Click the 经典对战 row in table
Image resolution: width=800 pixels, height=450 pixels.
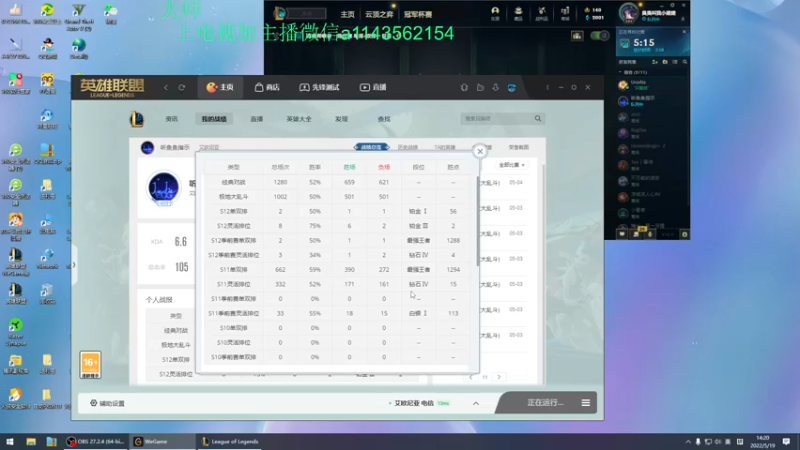[337, 182]
